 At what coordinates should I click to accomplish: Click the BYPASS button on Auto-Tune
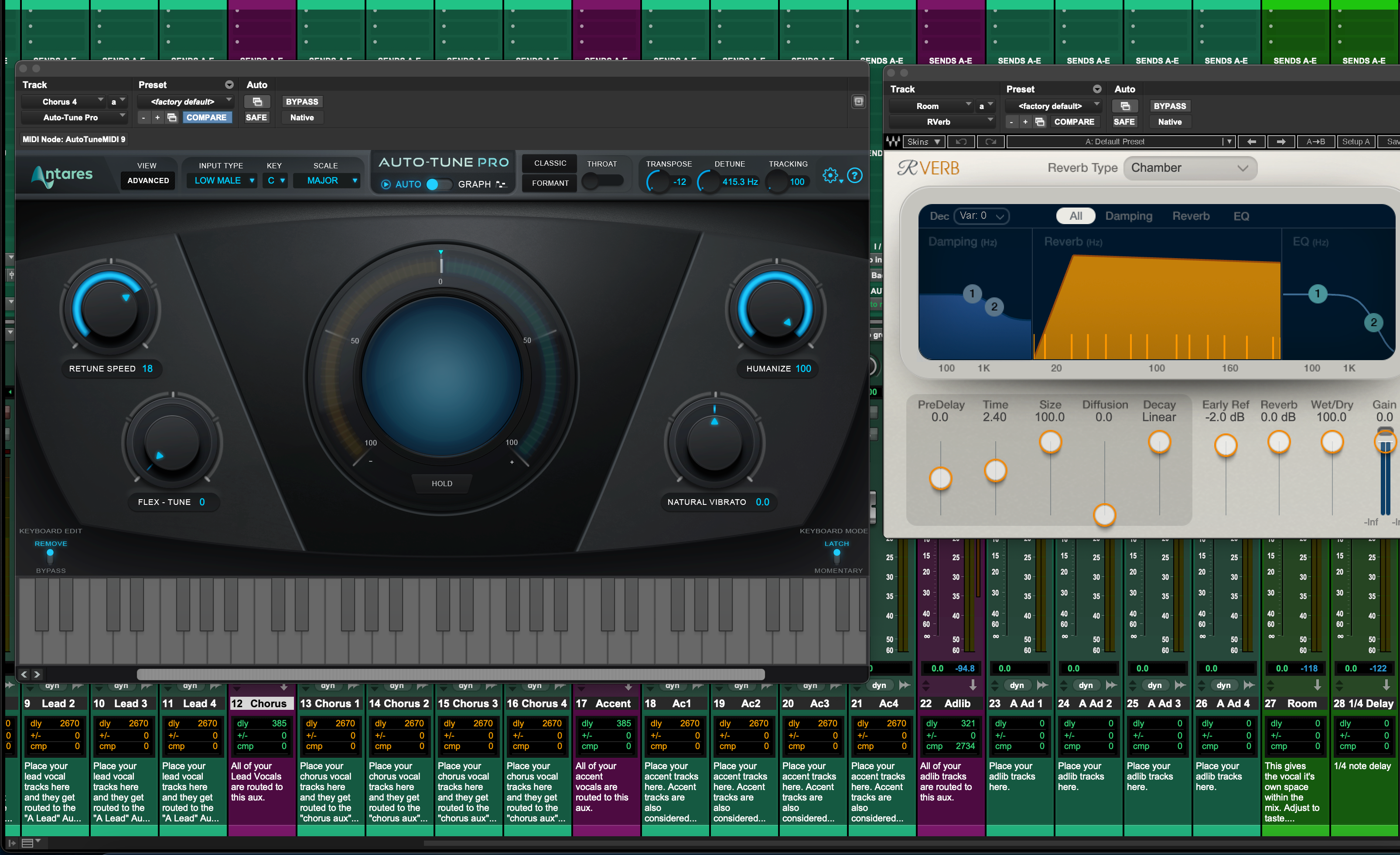302,101
